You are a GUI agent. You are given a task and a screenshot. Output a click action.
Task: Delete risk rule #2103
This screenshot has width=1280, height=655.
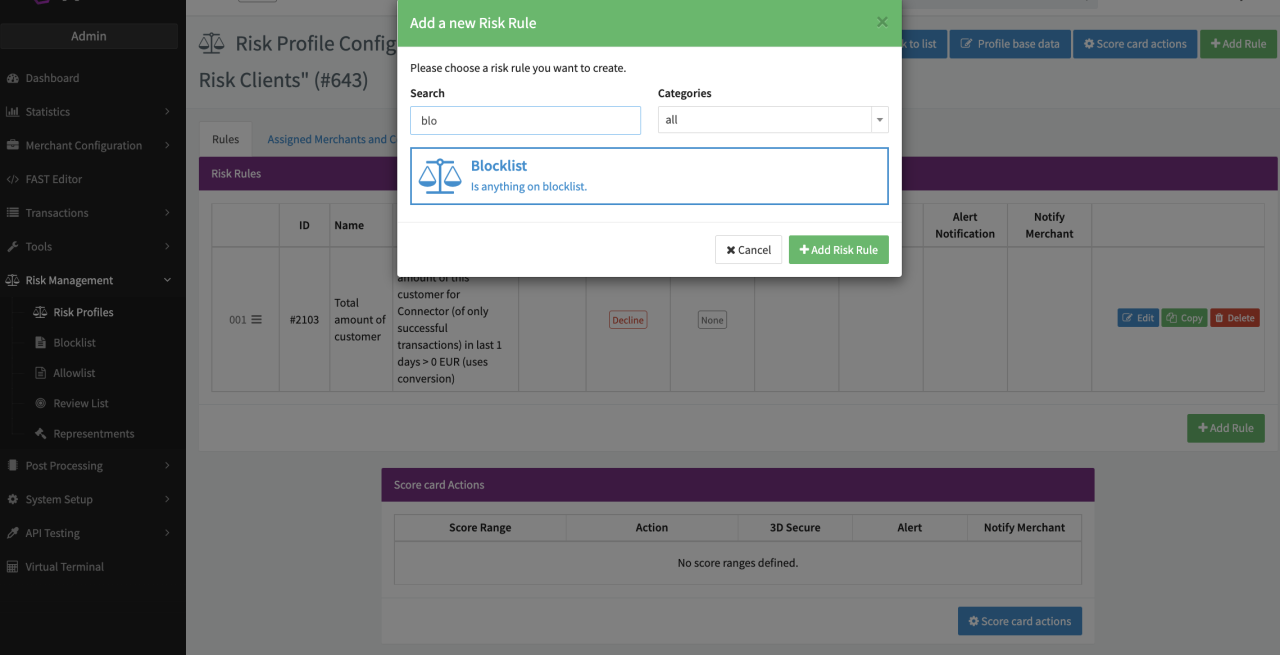click(1234, 318)
